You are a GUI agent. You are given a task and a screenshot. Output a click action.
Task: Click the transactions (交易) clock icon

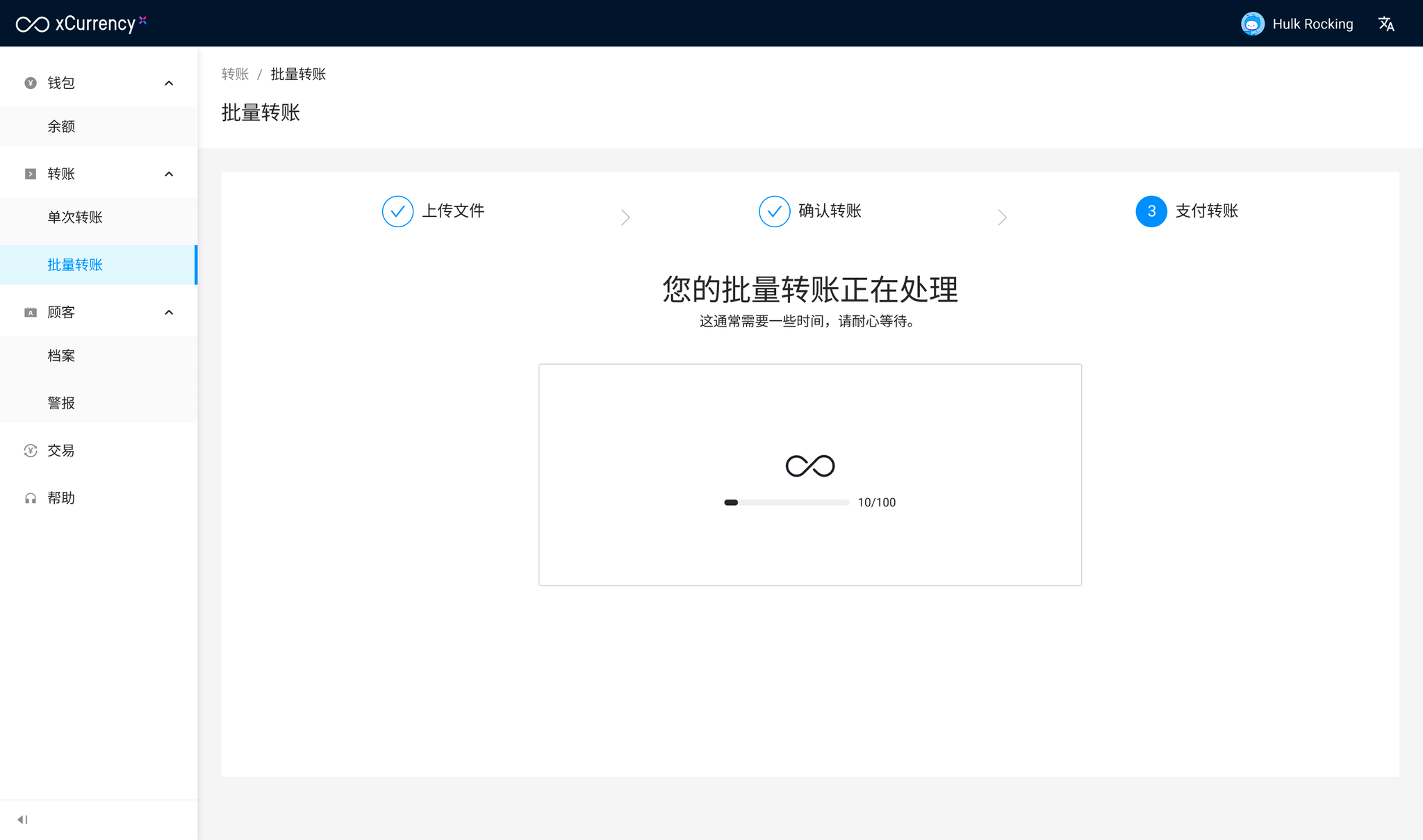point(31,451)
